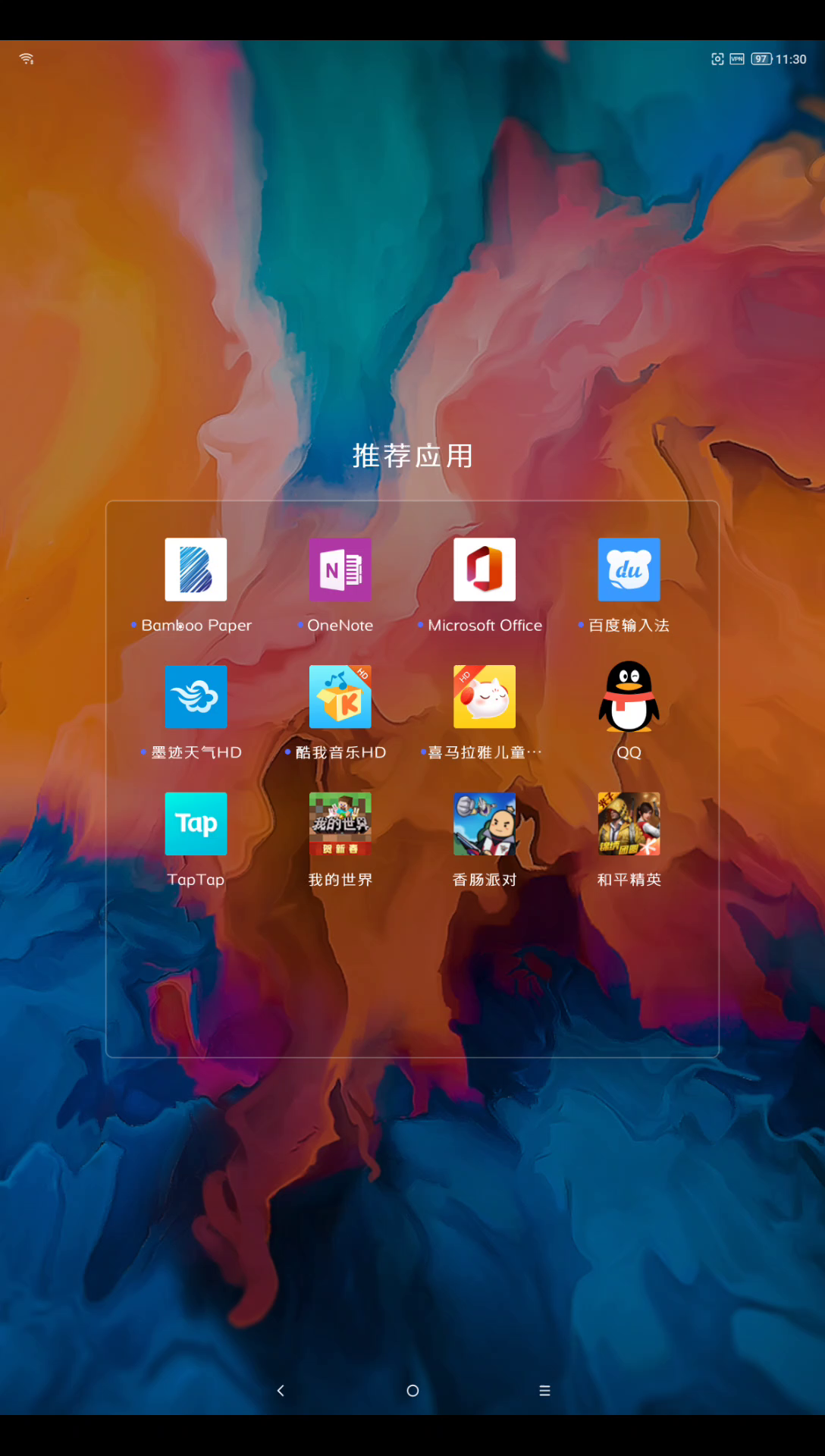Viewport: 825px width, 1456px height.
Task: Open recent apps menu button
Action: pos(544,1390)
